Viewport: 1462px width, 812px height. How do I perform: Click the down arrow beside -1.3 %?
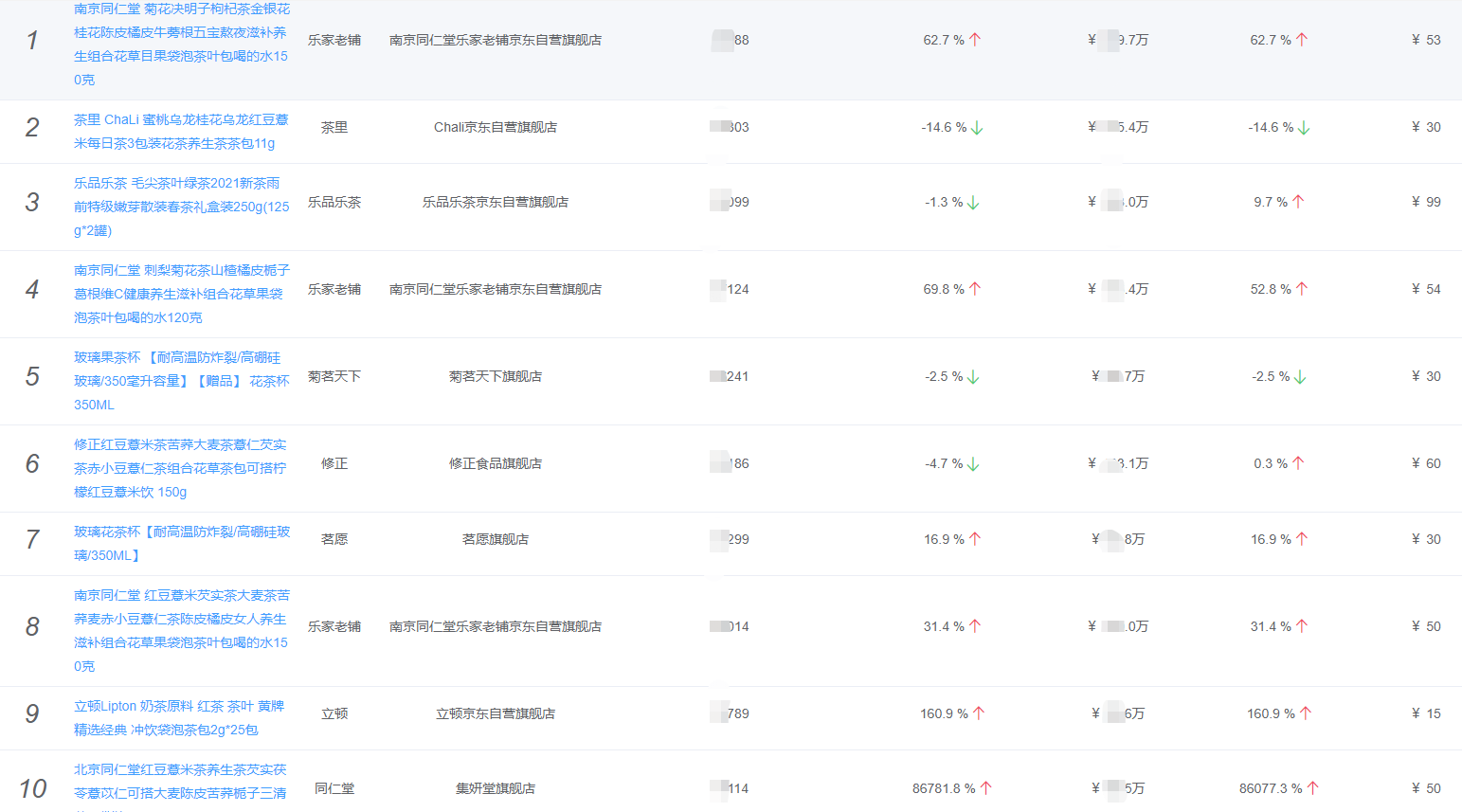973,203
